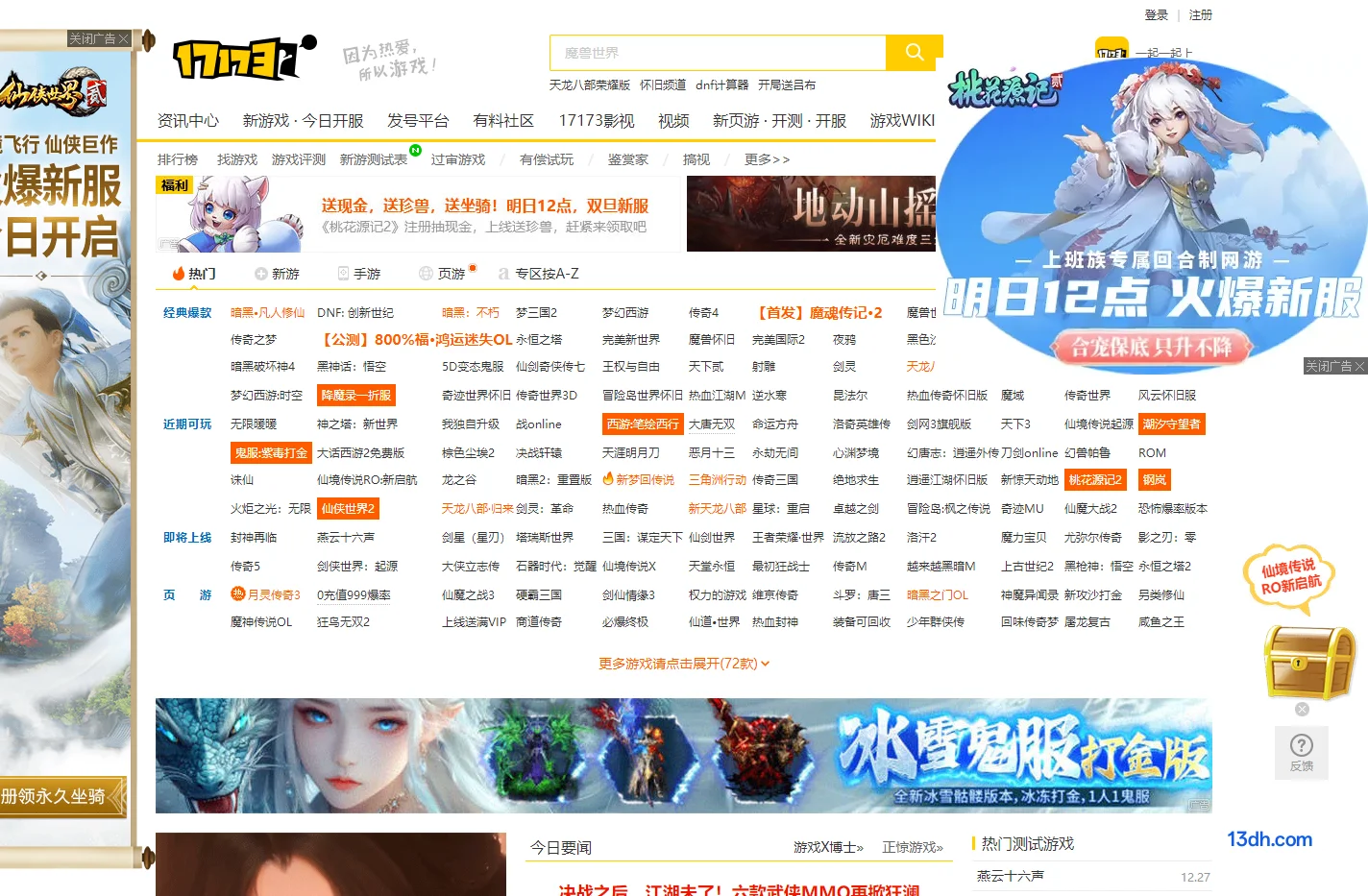Click 天涯明月刀 game name

point(631,453)
